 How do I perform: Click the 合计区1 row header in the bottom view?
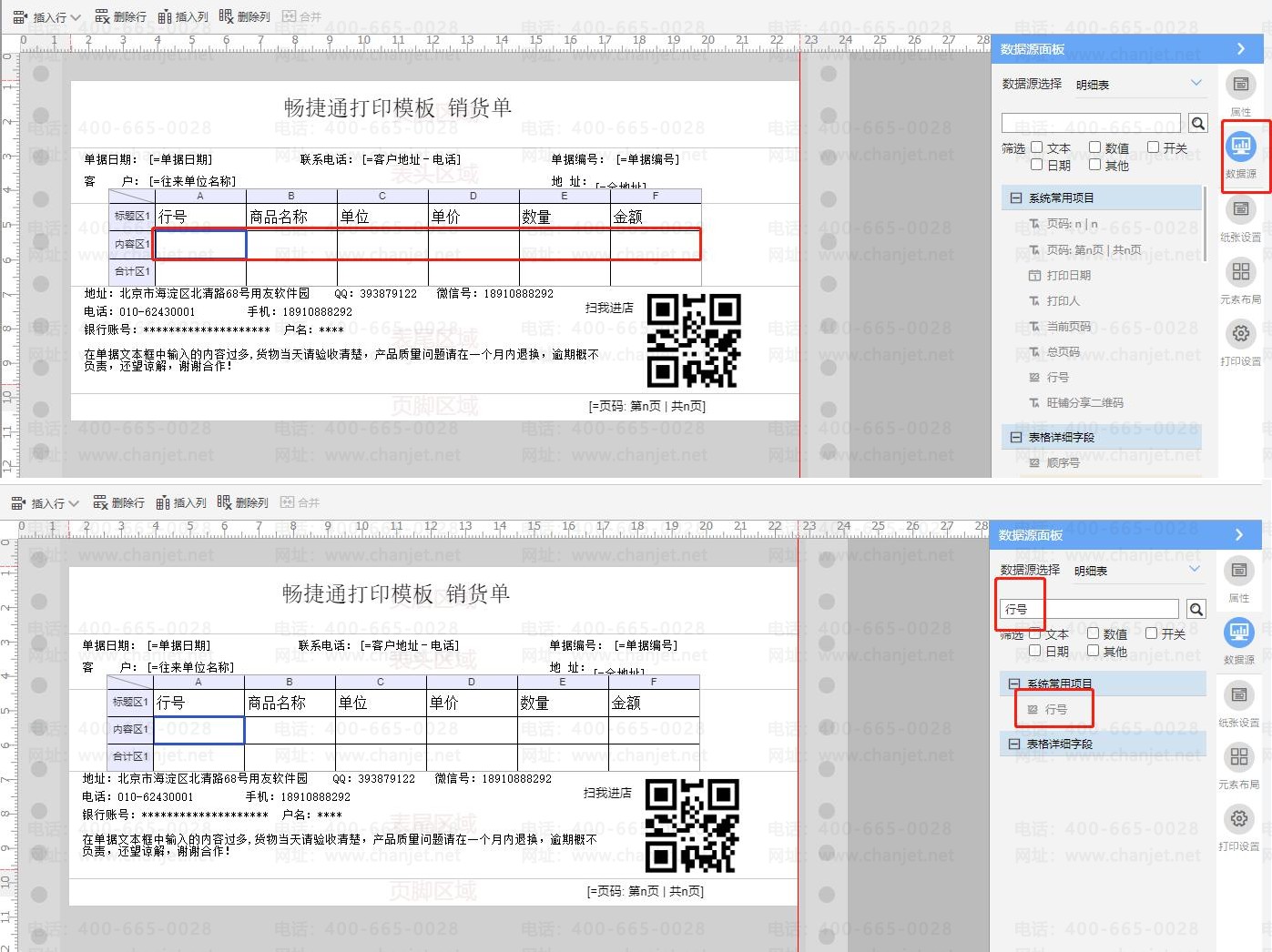pos(130,757)
